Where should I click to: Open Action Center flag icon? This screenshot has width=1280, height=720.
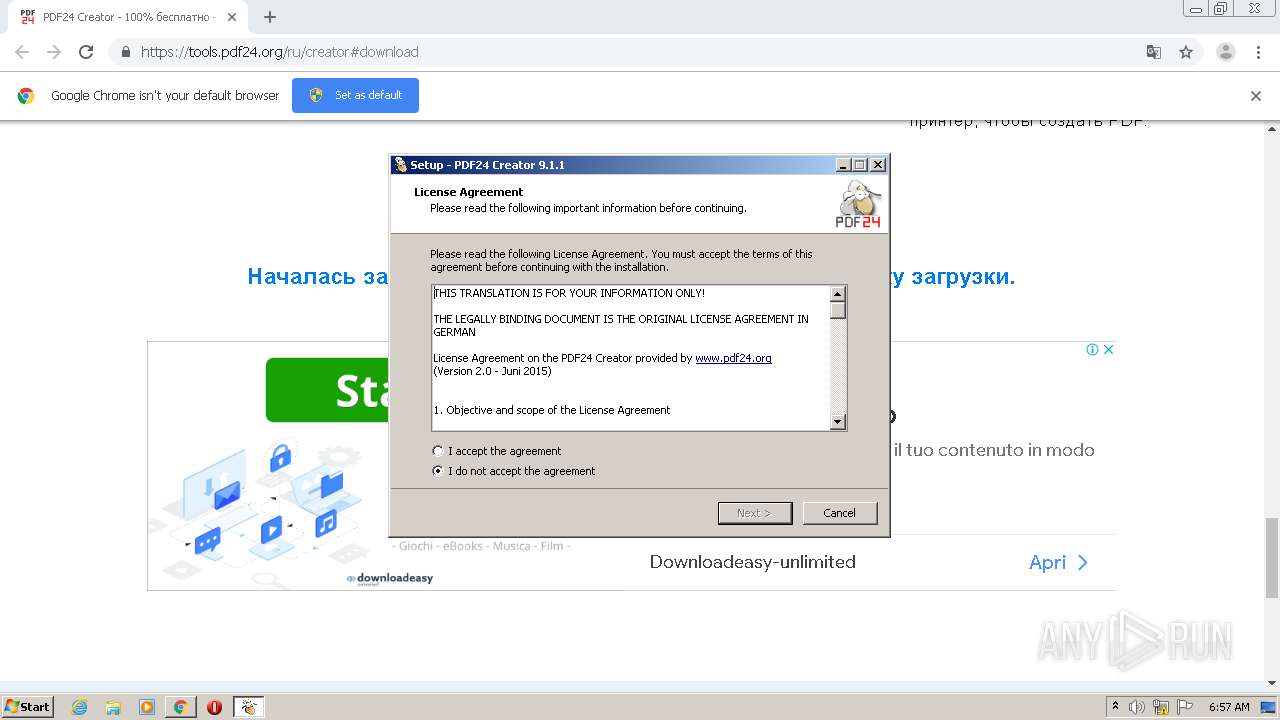tap(1185, 707)
